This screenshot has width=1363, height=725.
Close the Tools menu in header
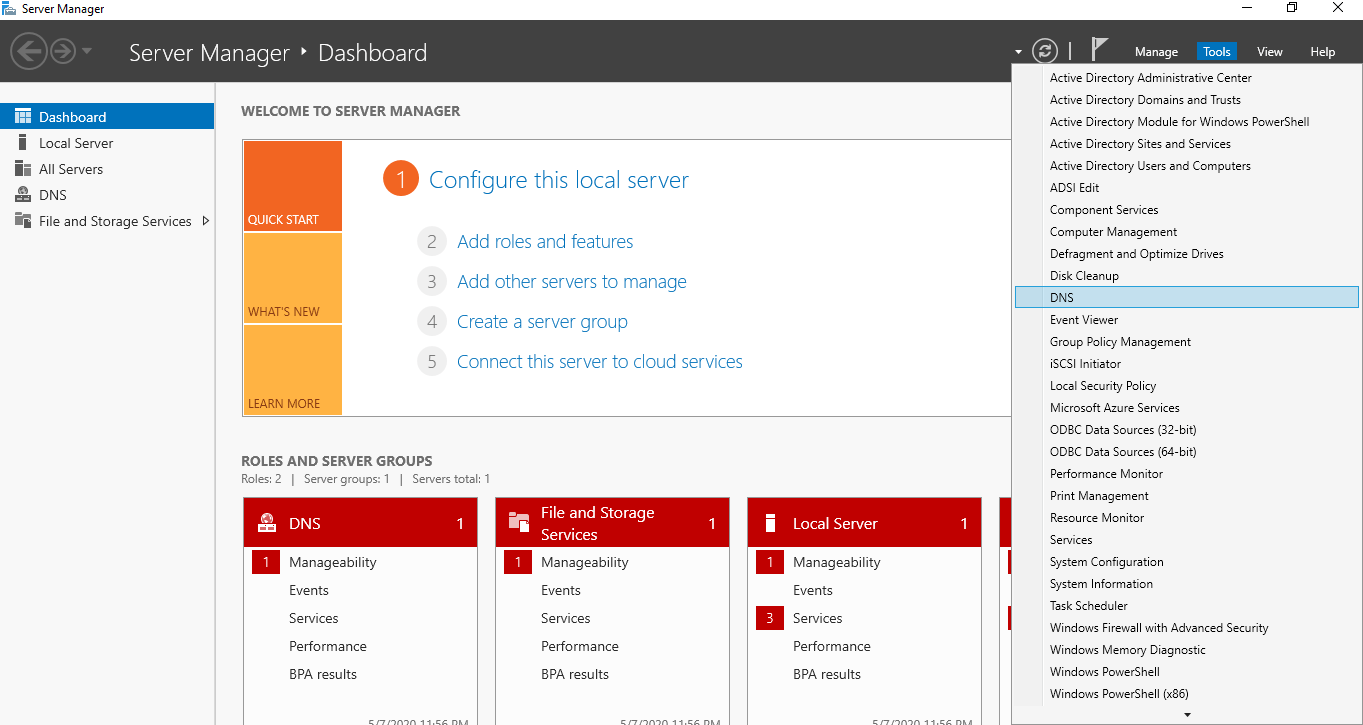coord(1217,52)
